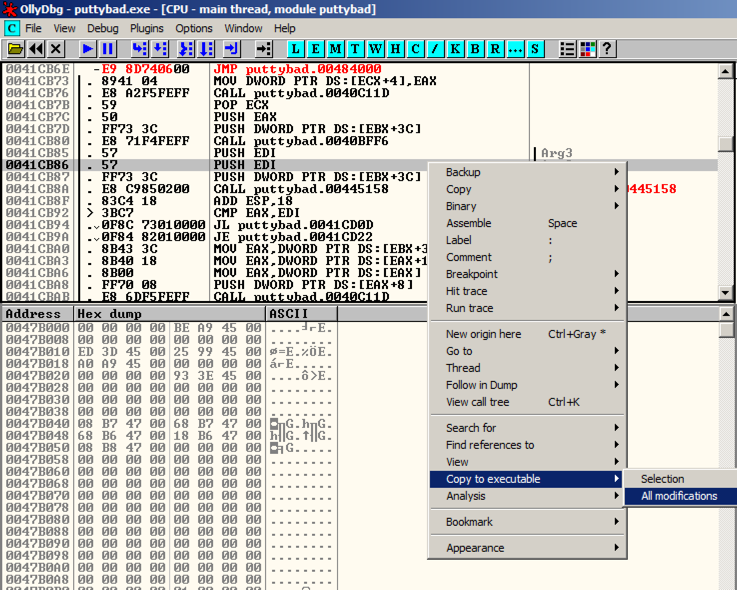
Task: Expand the Run trace submenu
Action: (x=528, y=308)
